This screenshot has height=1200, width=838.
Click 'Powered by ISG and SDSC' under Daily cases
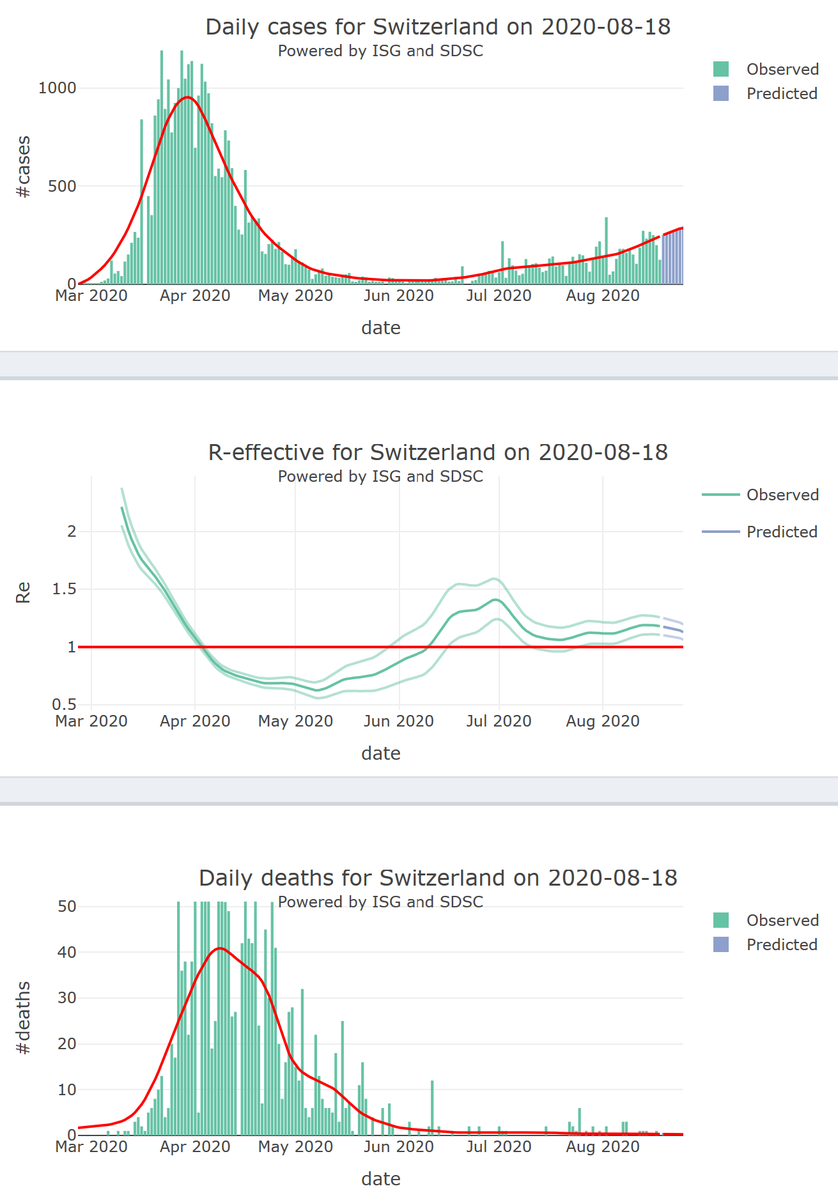[x=380, y=51]
